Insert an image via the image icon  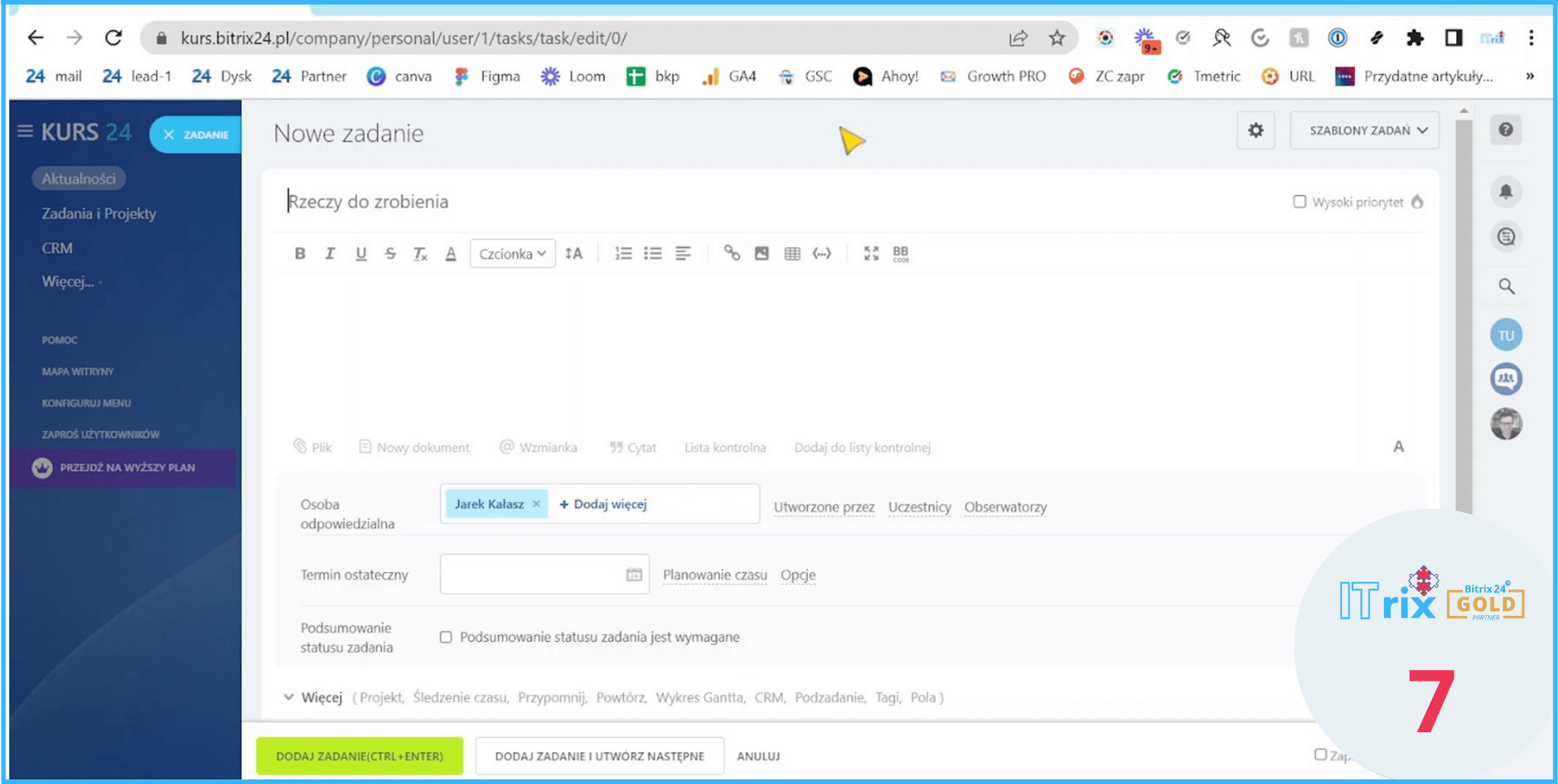(x=762, y=253)
